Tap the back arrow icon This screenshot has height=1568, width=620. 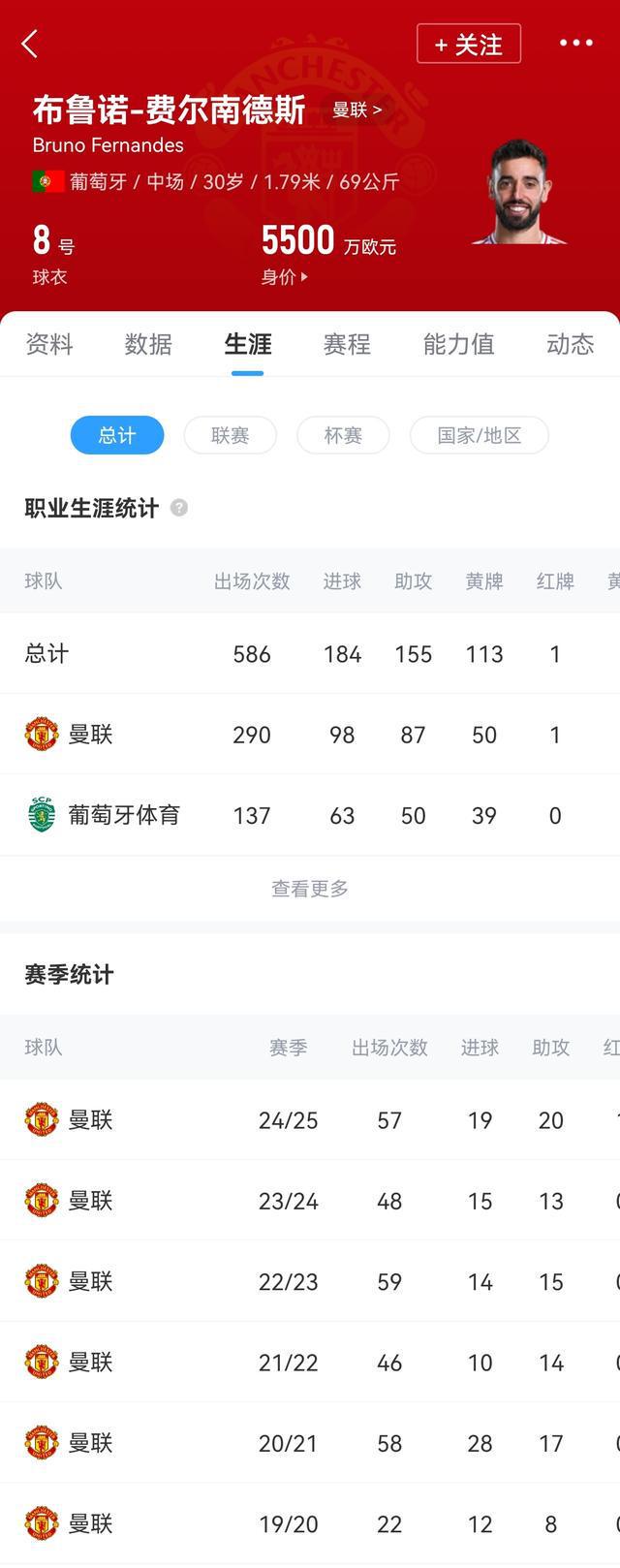coord(30,44)
